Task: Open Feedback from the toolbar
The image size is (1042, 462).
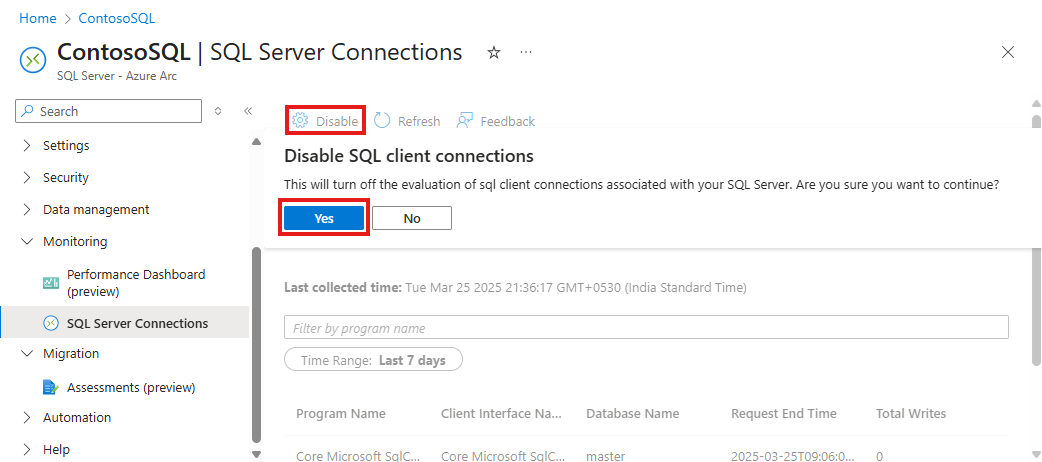Action: pyautogui.click(x=496, y=121)
